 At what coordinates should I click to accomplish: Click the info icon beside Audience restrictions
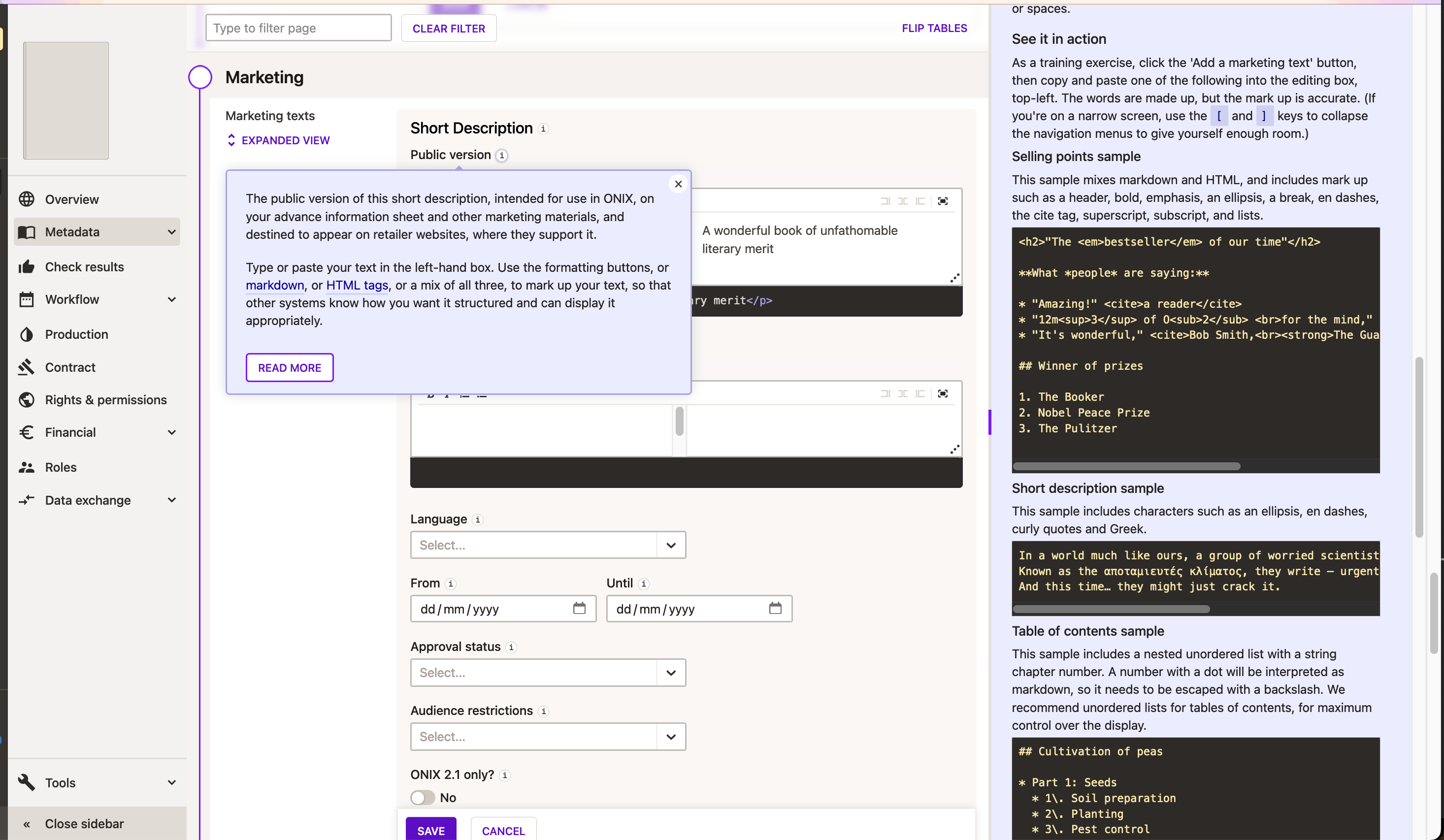pyautogui.click(x=543, y=711)
